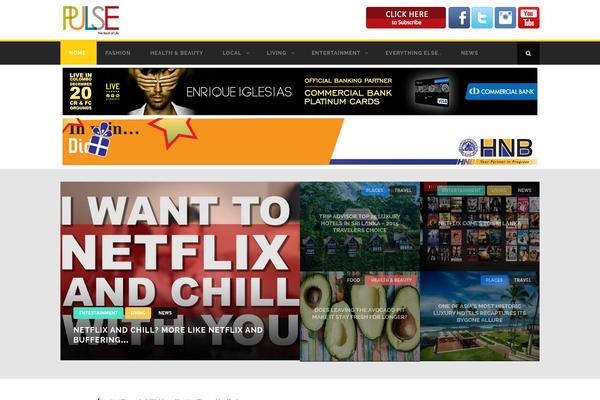
Task: Expand the Local dropdown menu
Action: click(236, 53)
